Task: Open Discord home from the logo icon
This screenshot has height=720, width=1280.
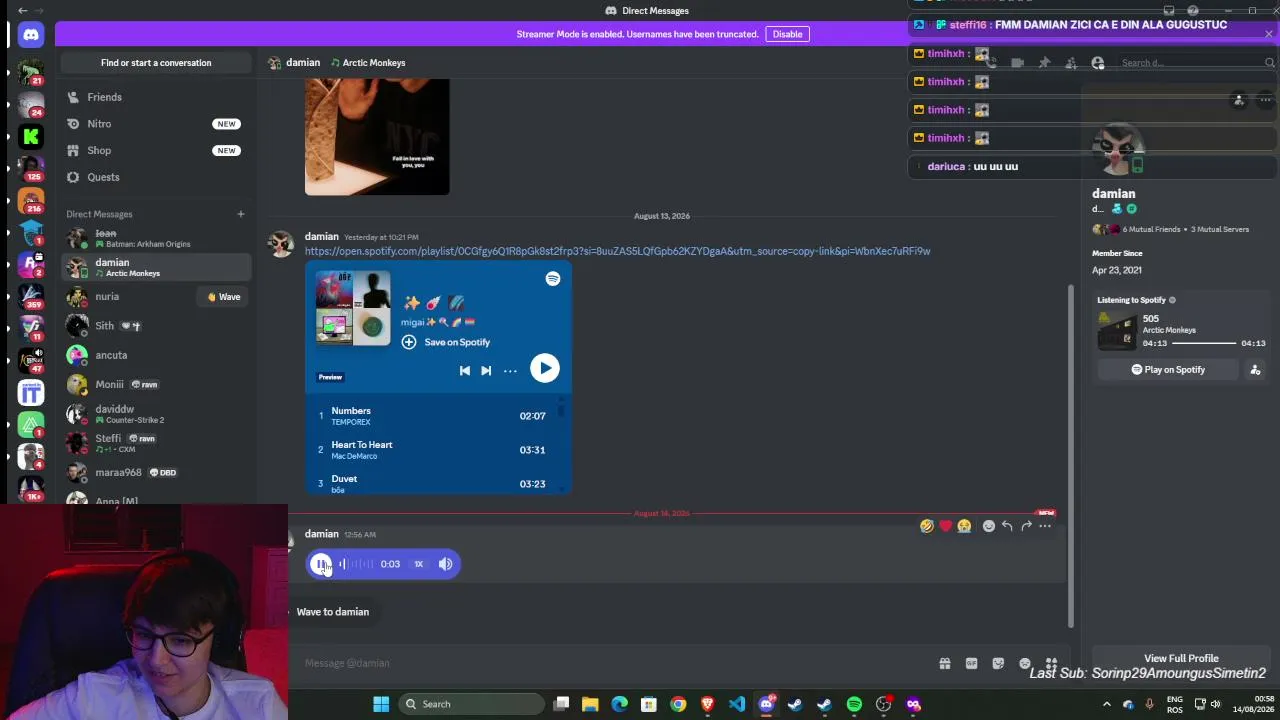Action: (31, 35)
